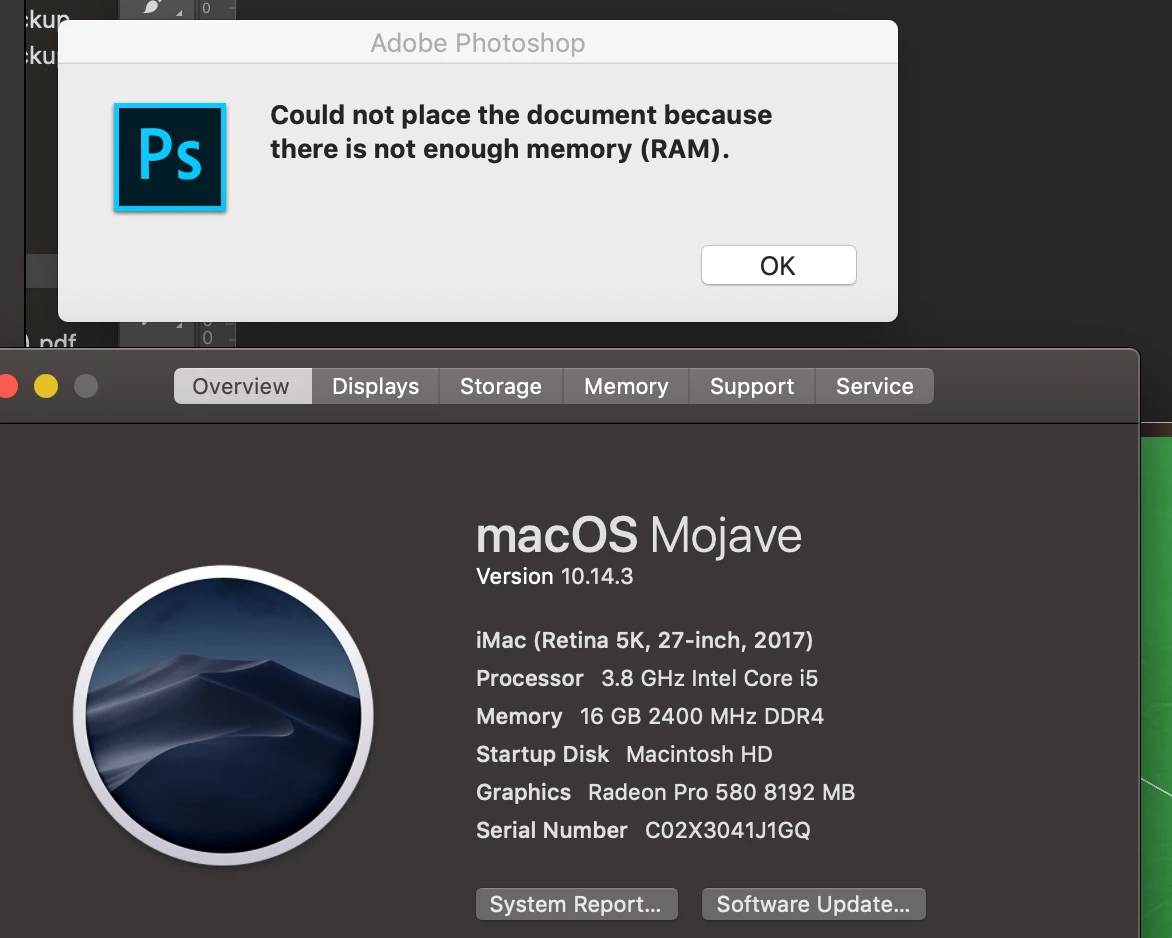Click 'iMac (Retina 5K, 27-inch, 2017)' text
The height and width of the screenshot is (938, 1172).
644,641
